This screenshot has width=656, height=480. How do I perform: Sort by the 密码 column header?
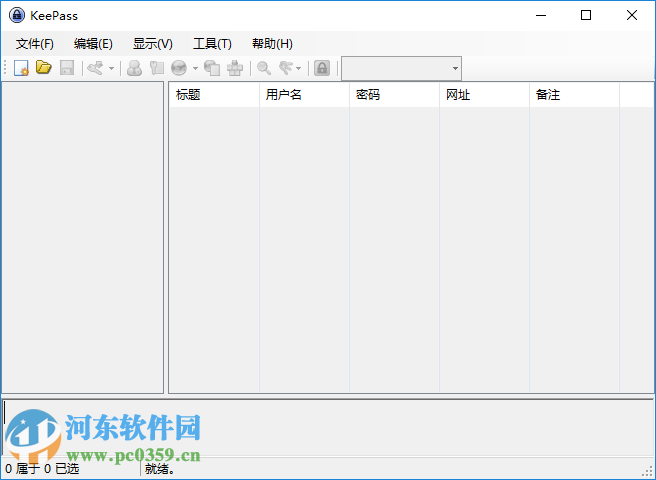395,95
